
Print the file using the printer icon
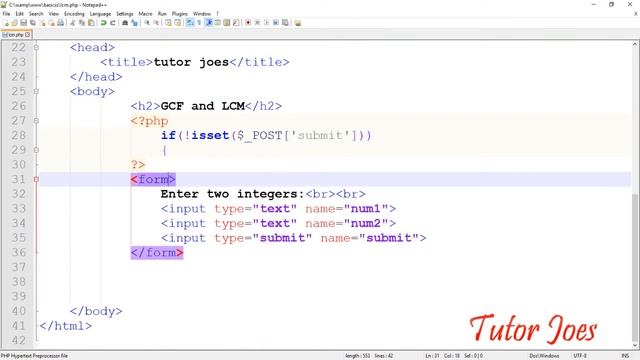tap(60, 23)
